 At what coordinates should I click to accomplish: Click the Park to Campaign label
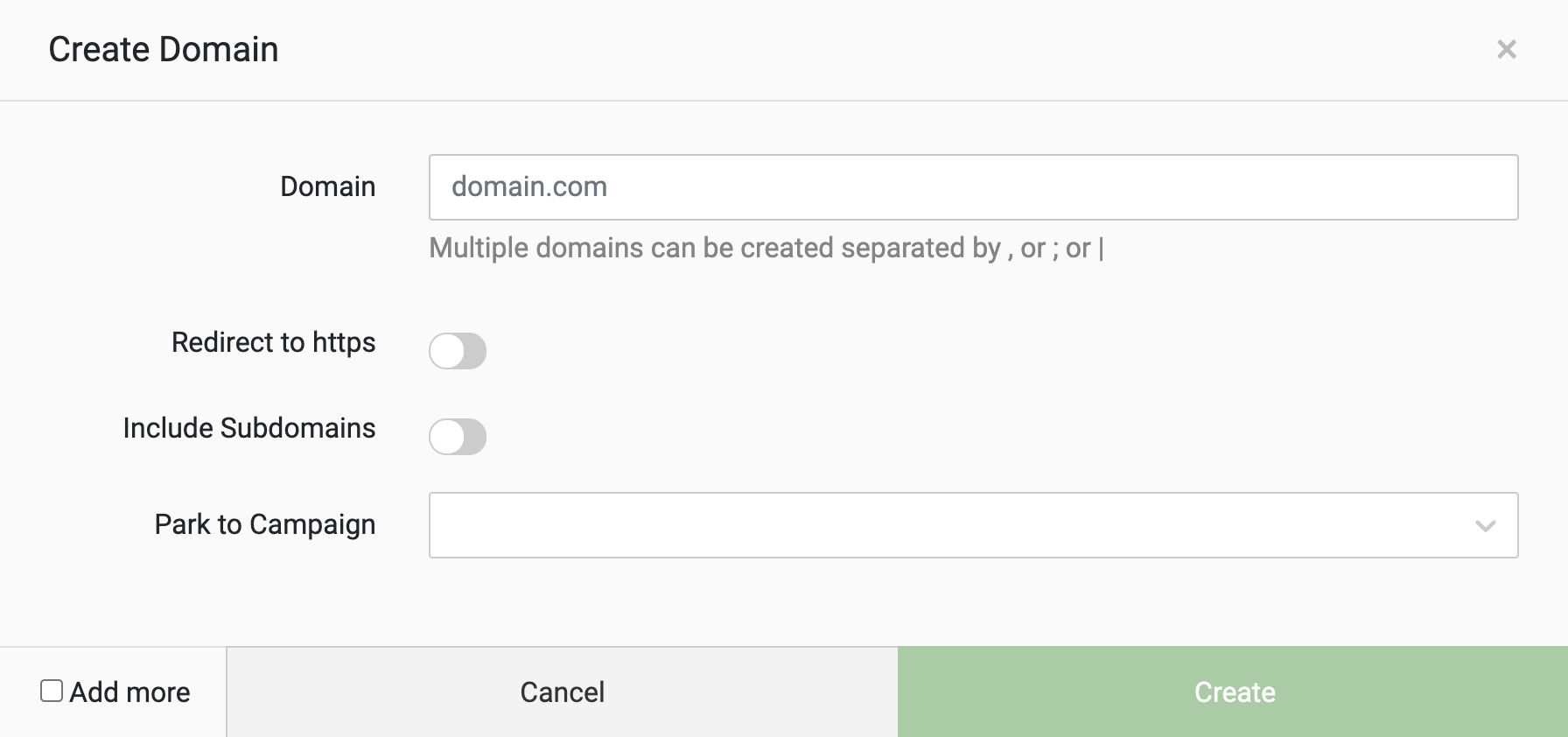point(264,524)
